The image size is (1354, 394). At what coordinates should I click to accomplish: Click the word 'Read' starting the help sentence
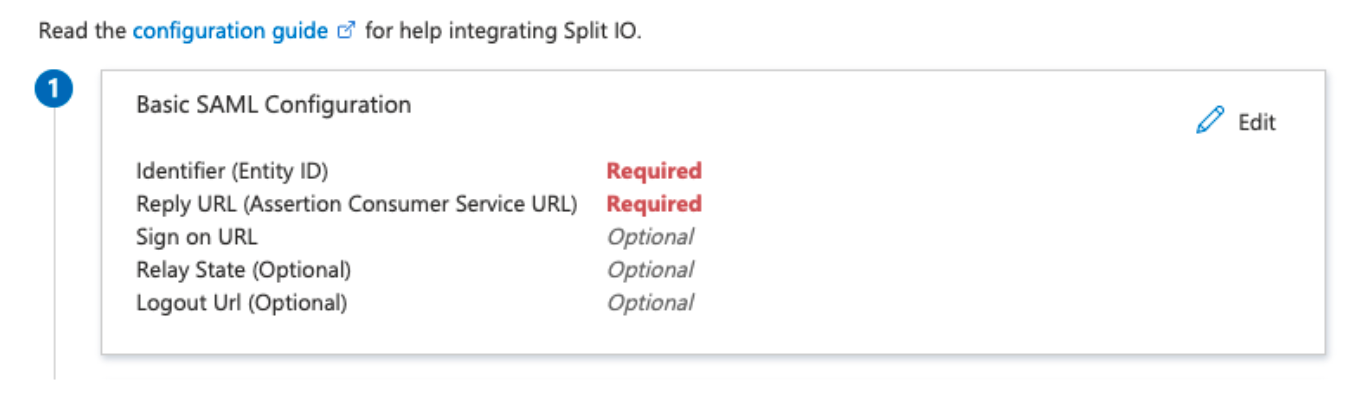point(58,31)
